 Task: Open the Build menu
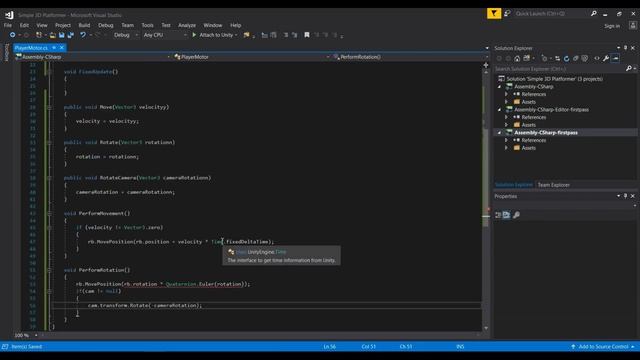(x=84, y=25)
